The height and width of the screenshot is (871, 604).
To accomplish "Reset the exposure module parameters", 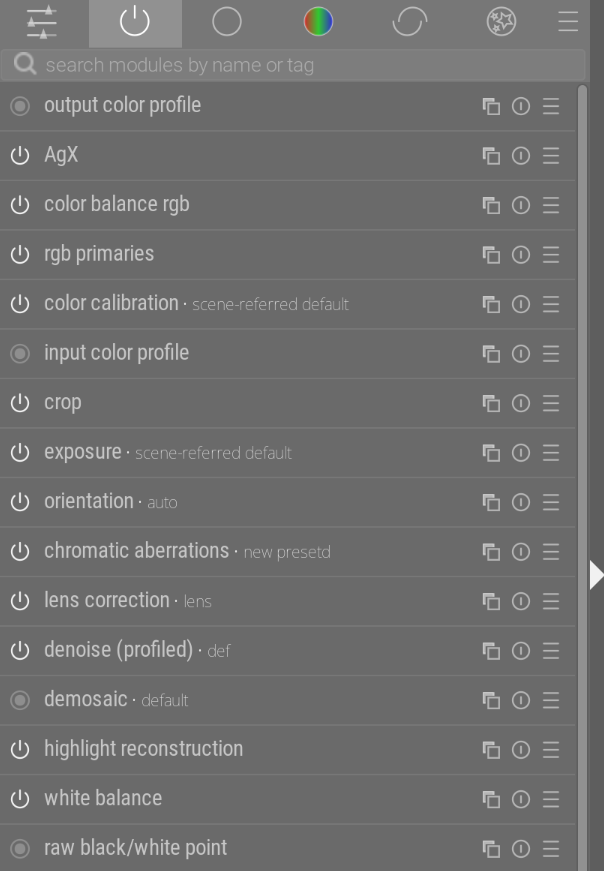I will (x=521, y=453).
